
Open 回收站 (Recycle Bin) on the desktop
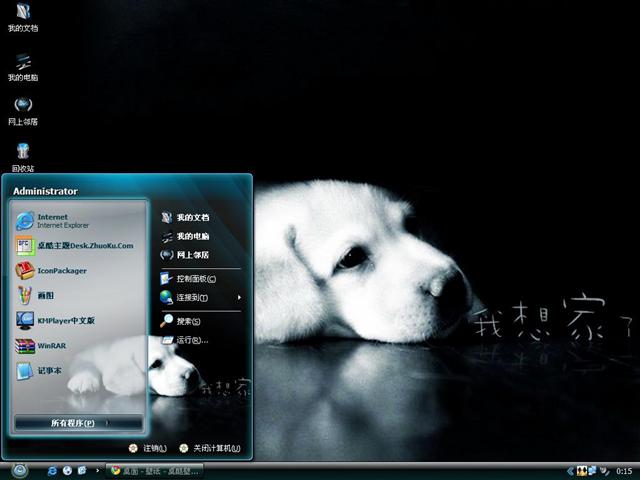pyautogui.click(x=22, y=155)
